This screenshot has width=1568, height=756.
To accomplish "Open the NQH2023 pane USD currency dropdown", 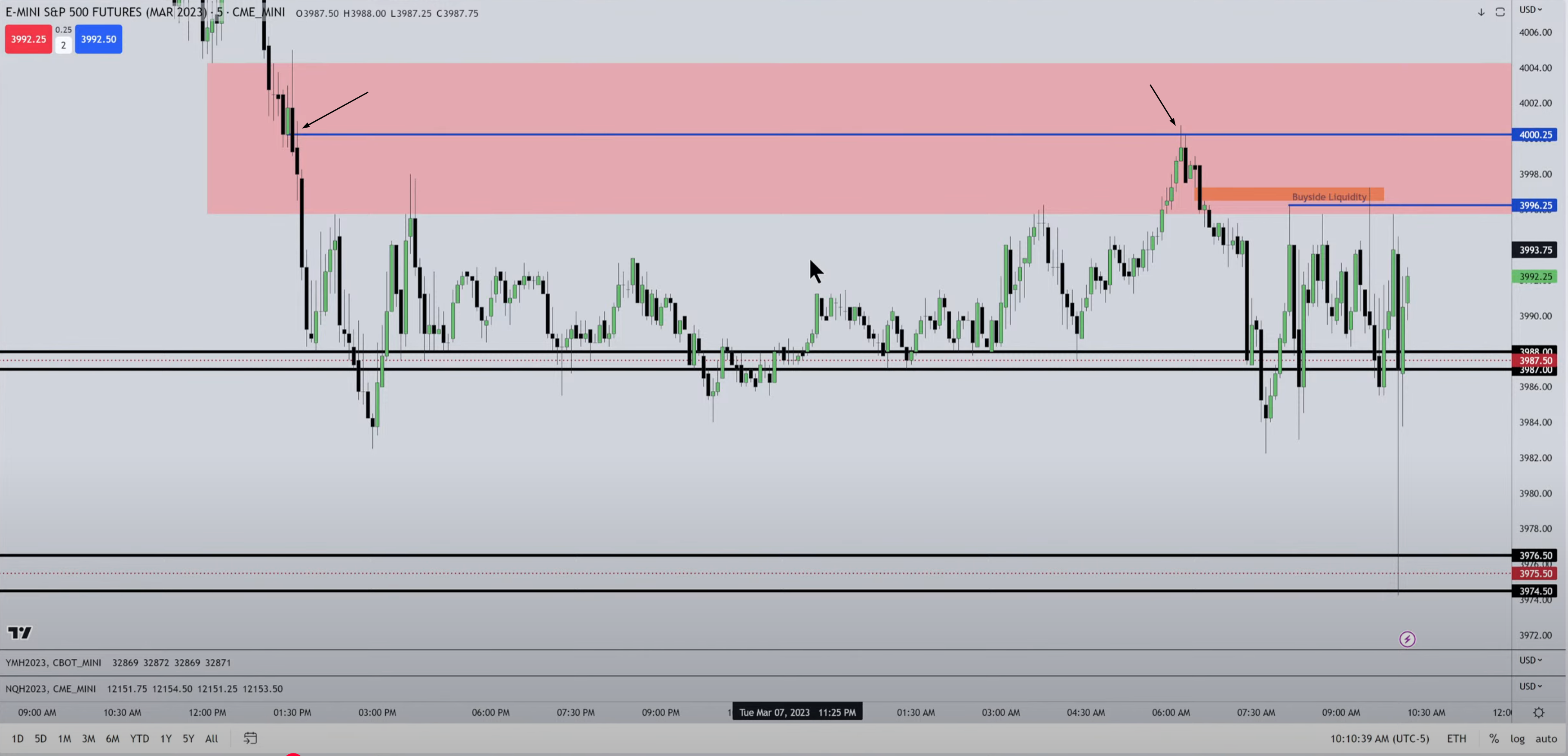I will (1530, 686).
